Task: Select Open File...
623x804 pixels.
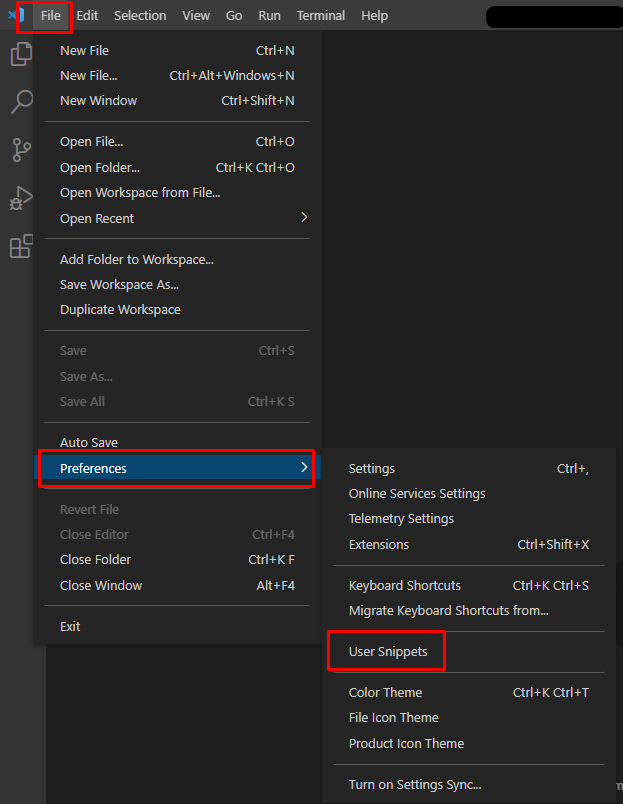Action: click(177, 142)
